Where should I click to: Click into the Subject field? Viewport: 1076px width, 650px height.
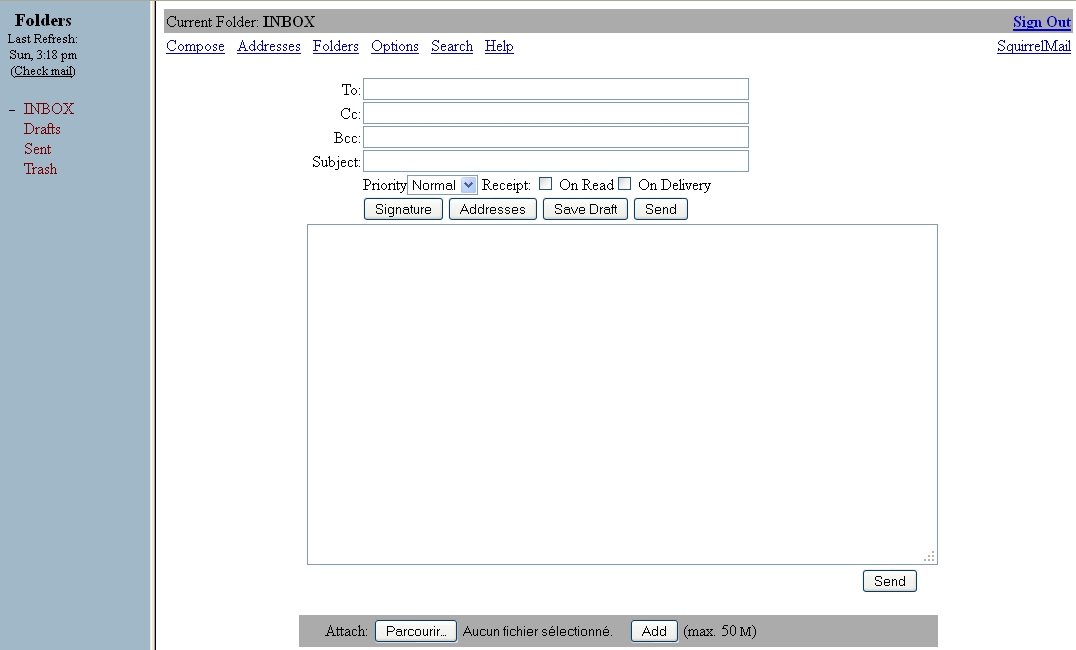[555, 161]
